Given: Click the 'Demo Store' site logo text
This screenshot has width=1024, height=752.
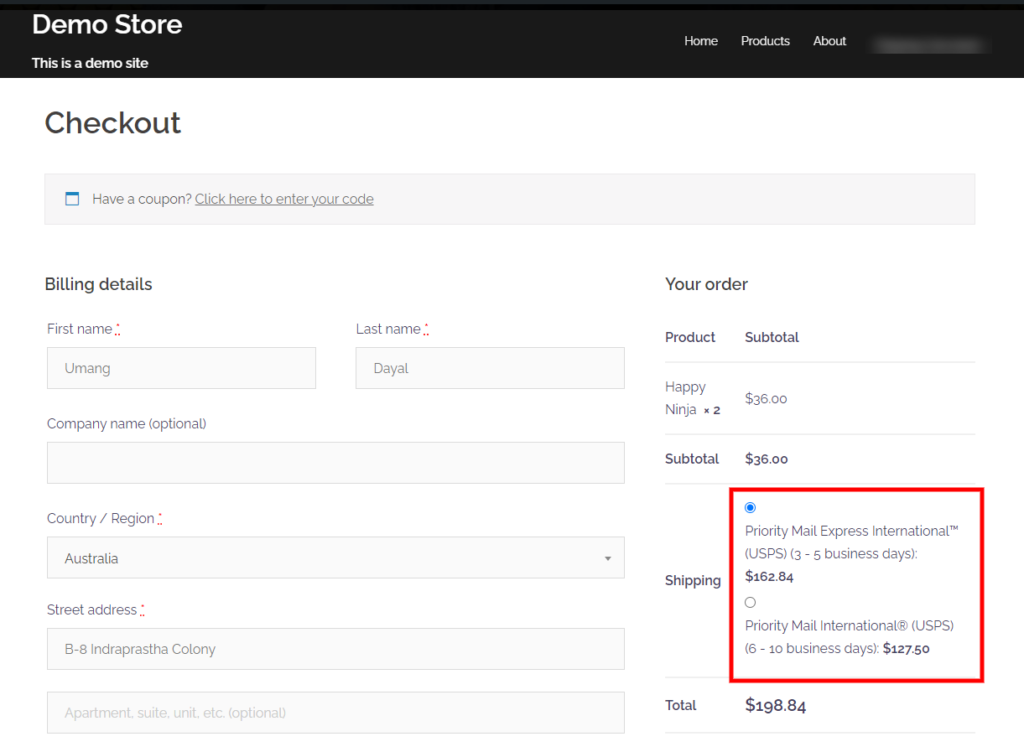Looking at the screenshot, I should click(106, 24).
